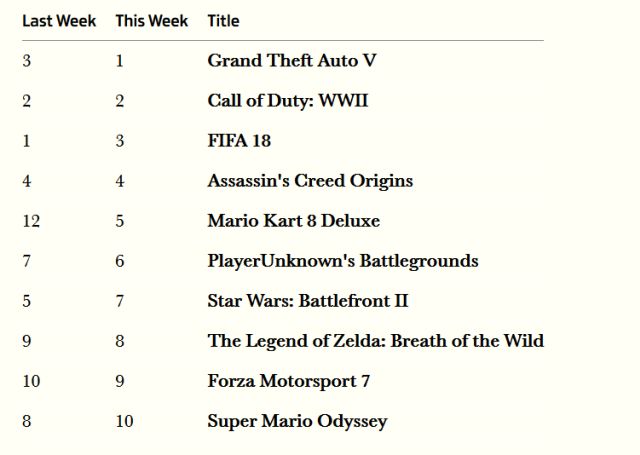Click the "Title" column header

coord(223,21)
